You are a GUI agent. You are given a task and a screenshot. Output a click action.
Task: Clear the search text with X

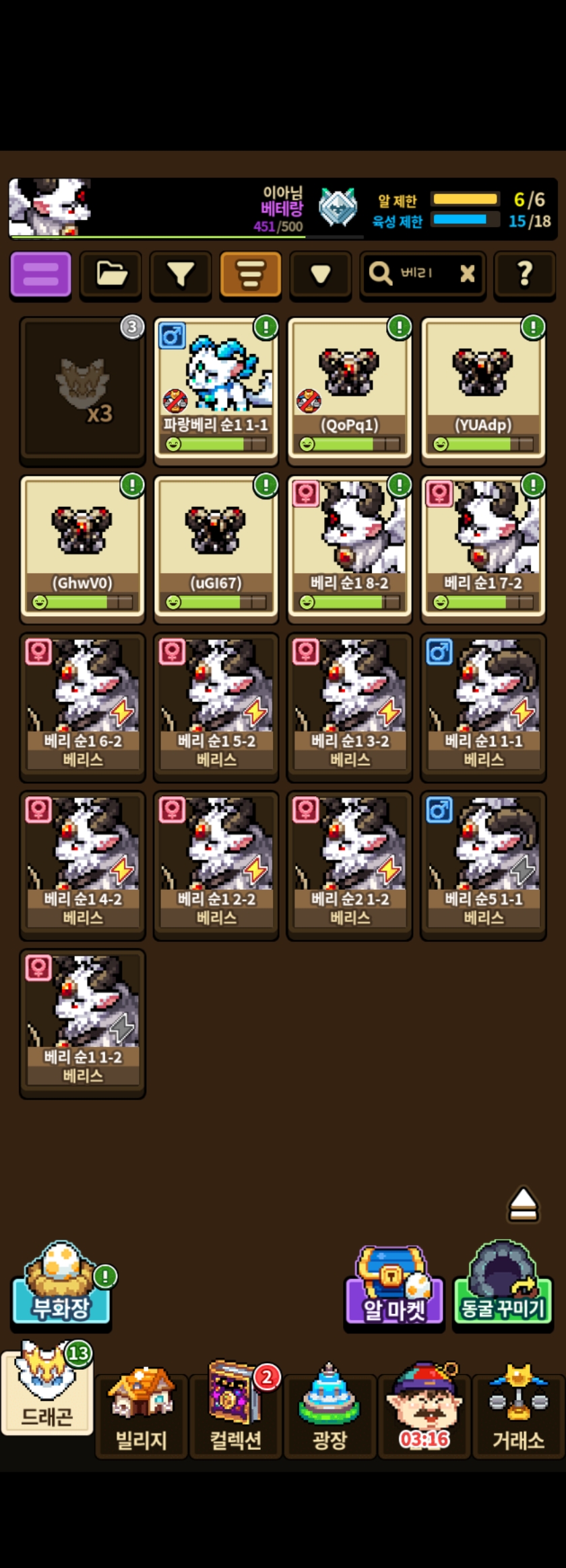467,273
